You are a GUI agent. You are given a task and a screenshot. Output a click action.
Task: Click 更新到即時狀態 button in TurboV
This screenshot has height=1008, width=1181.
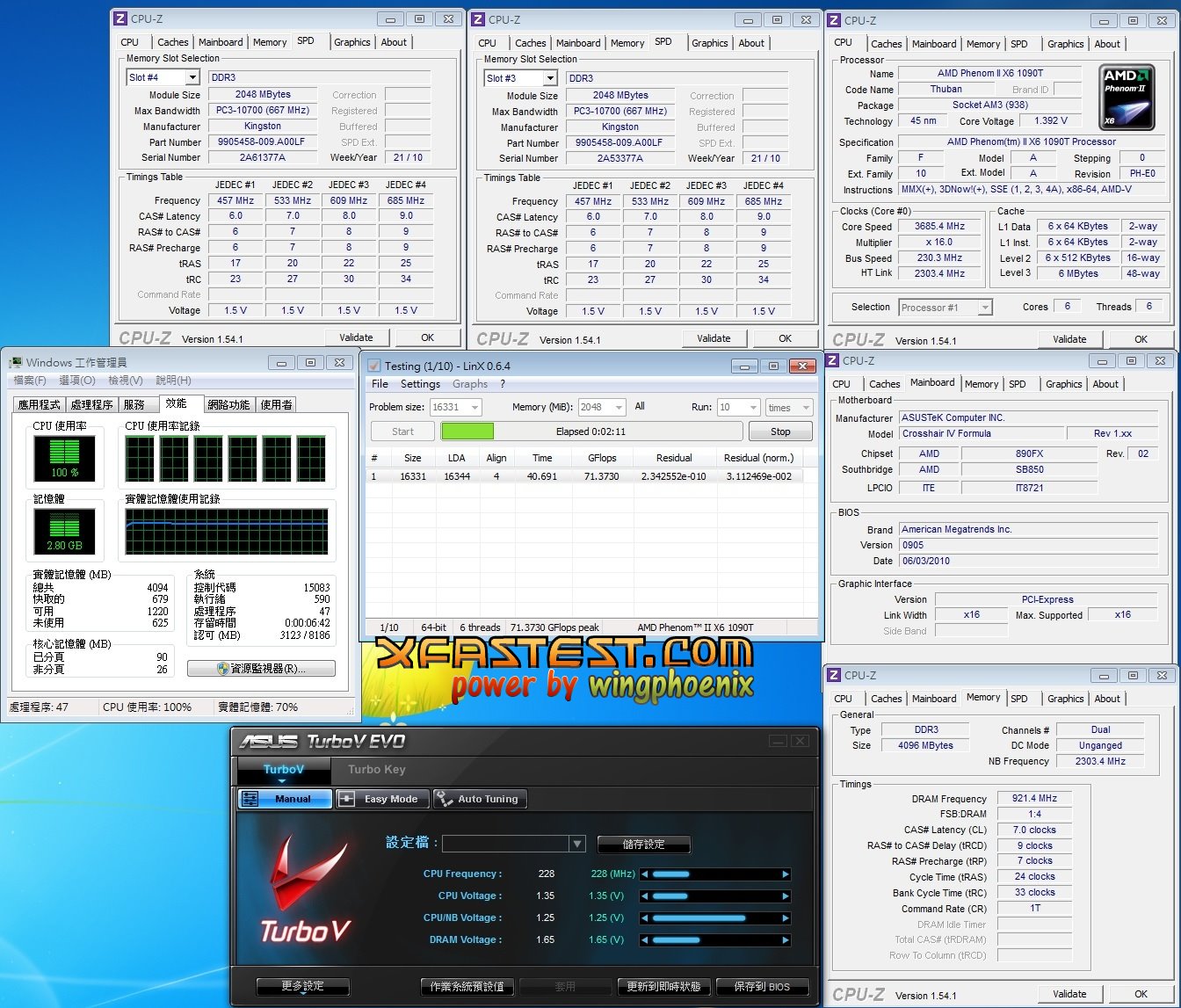(x=663, y=986)
